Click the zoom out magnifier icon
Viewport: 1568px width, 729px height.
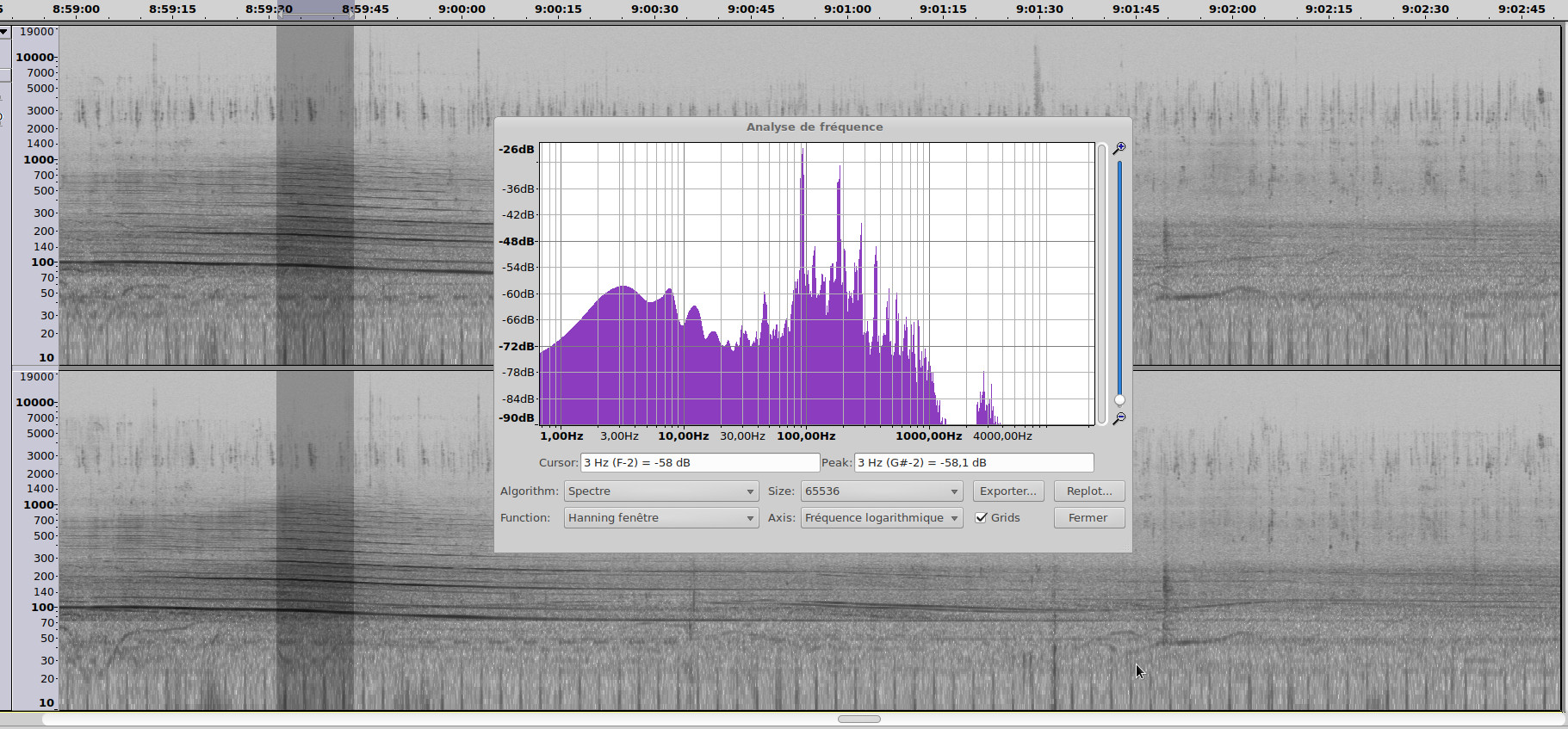click(x=1119, y=418)
